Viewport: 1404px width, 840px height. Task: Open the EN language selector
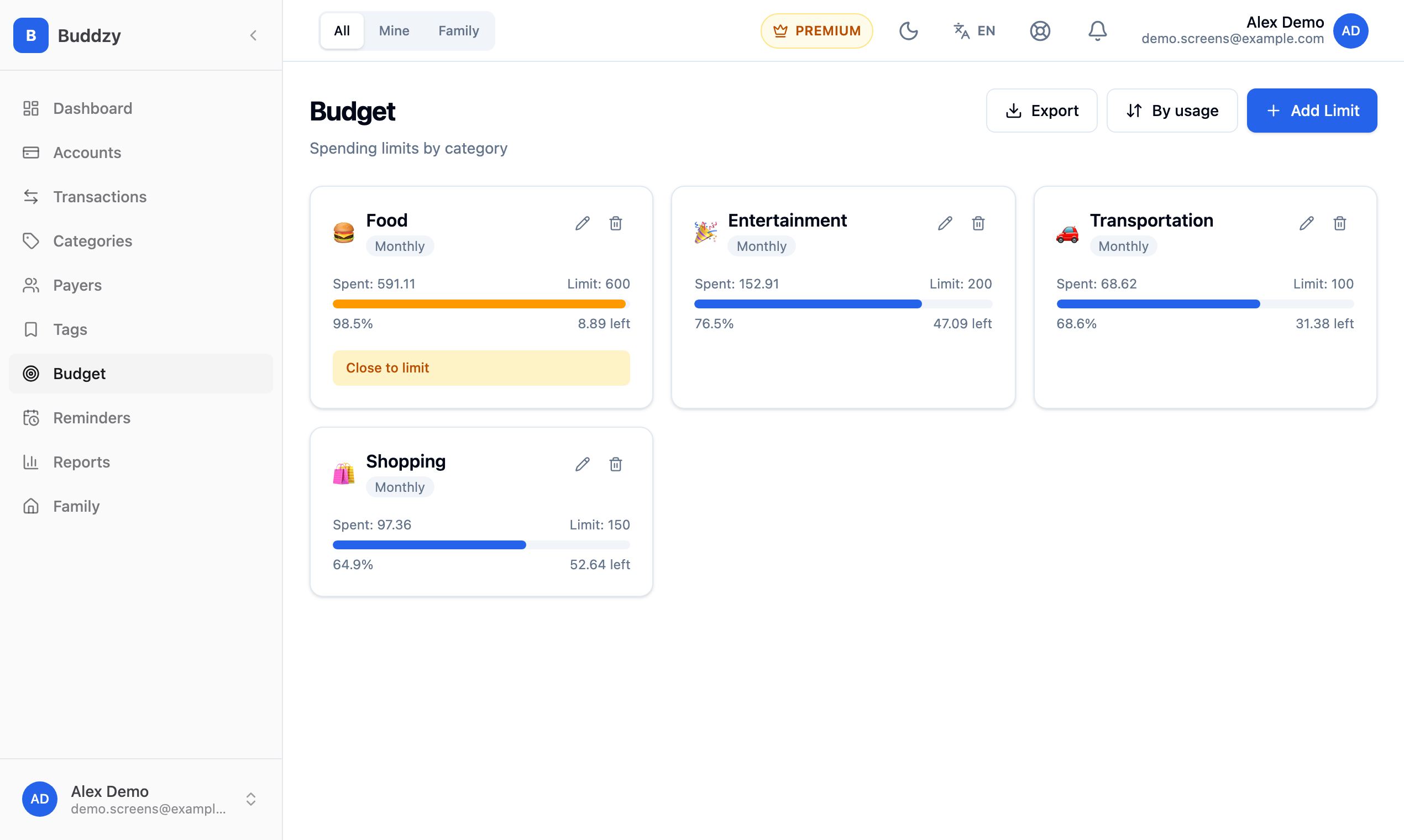[974, 30]
